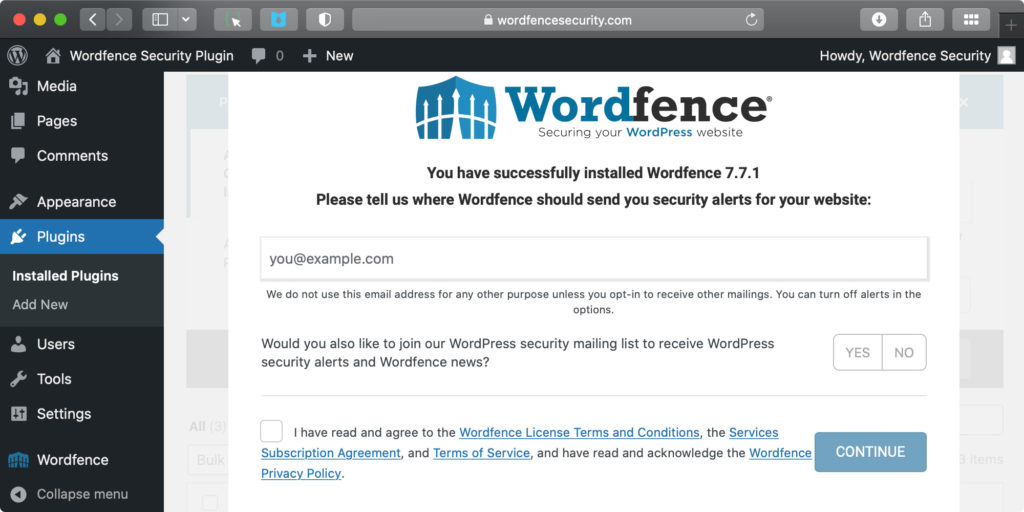Click the home icon in admin bar
Image resolution: width=1024 pixels, height=512 pixels.
click(53, 56)
